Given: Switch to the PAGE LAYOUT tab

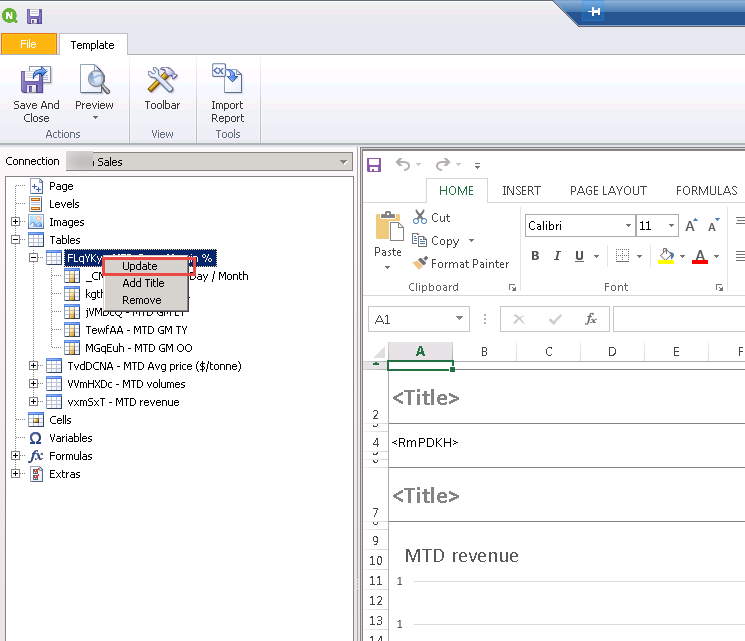Looking at the screenshot, I should coord(608,191).
